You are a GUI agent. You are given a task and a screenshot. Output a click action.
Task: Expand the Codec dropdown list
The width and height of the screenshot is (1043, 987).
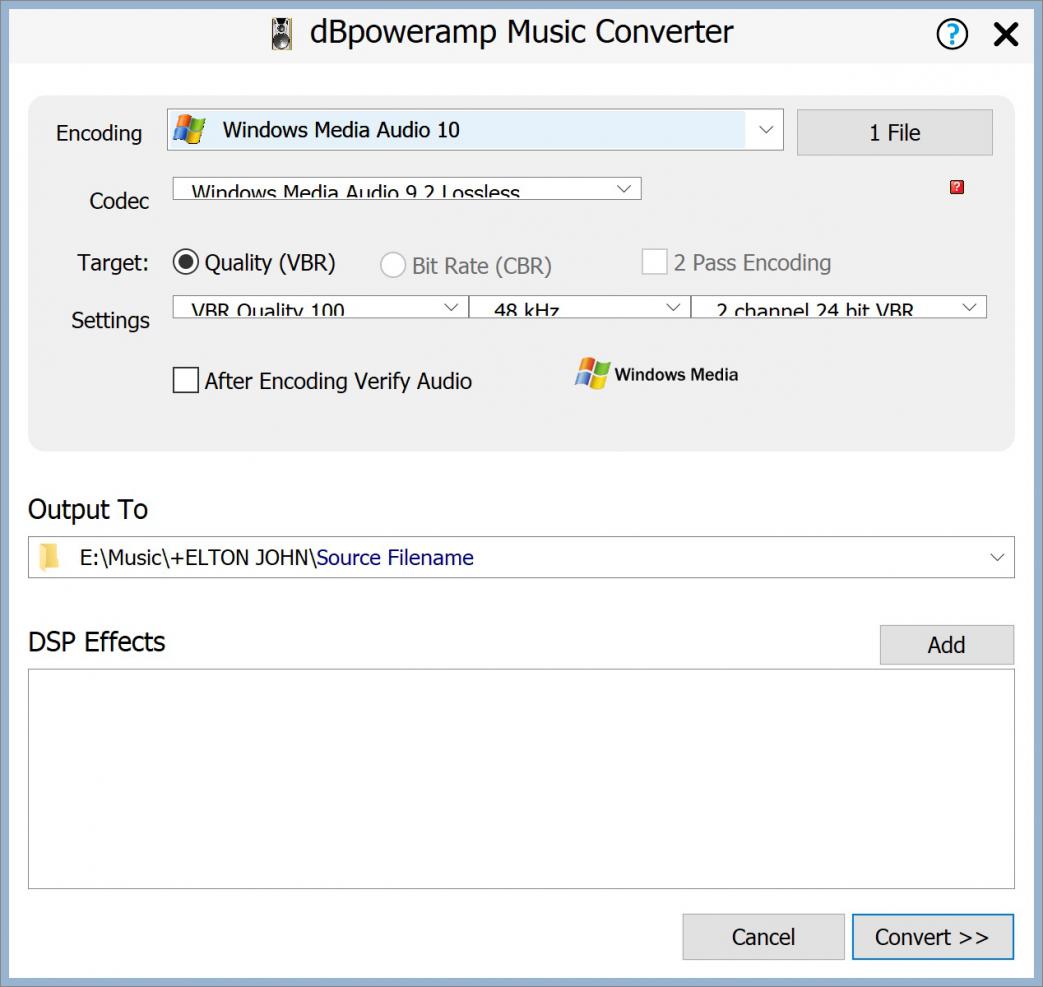623,189
